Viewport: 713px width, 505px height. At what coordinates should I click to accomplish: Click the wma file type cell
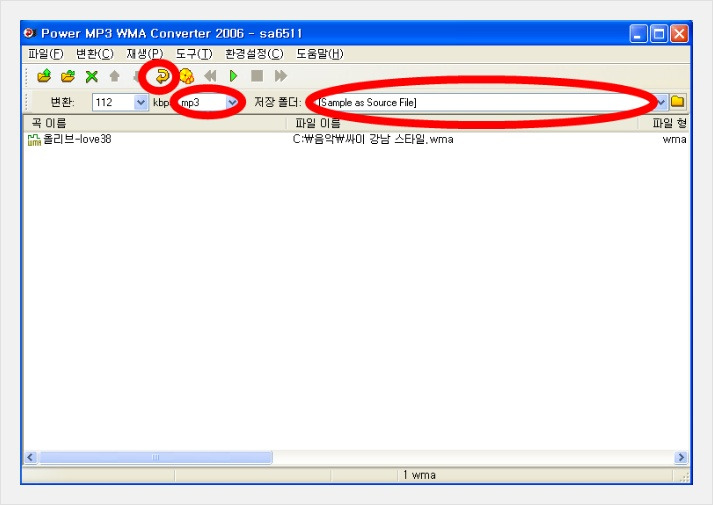click(674, 139)
